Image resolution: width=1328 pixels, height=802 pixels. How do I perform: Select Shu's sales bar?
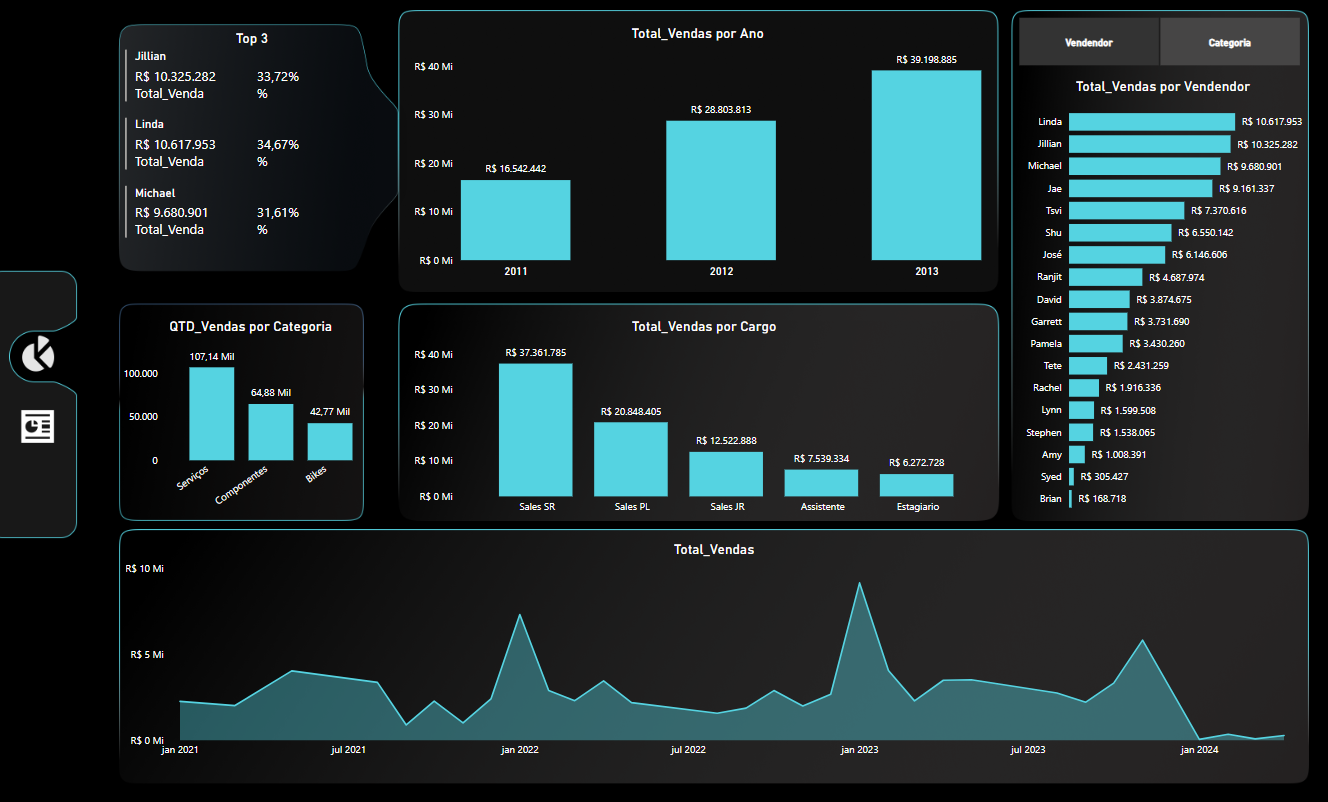[x=1120, y=232]
